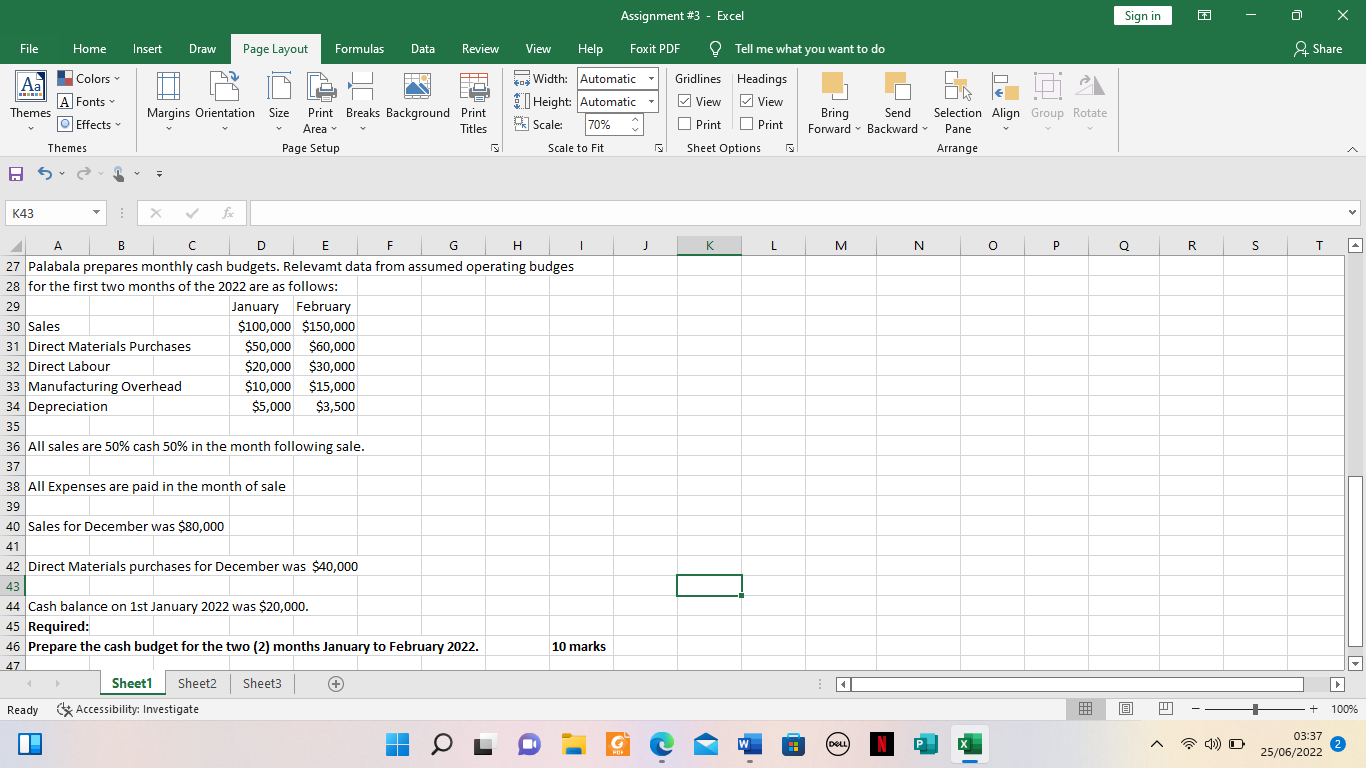Image resolution: width=1366 pixels, height=768 pixels.
Task: Switch to the Formulas ribbon tab
Action: [x=359, y=48]
